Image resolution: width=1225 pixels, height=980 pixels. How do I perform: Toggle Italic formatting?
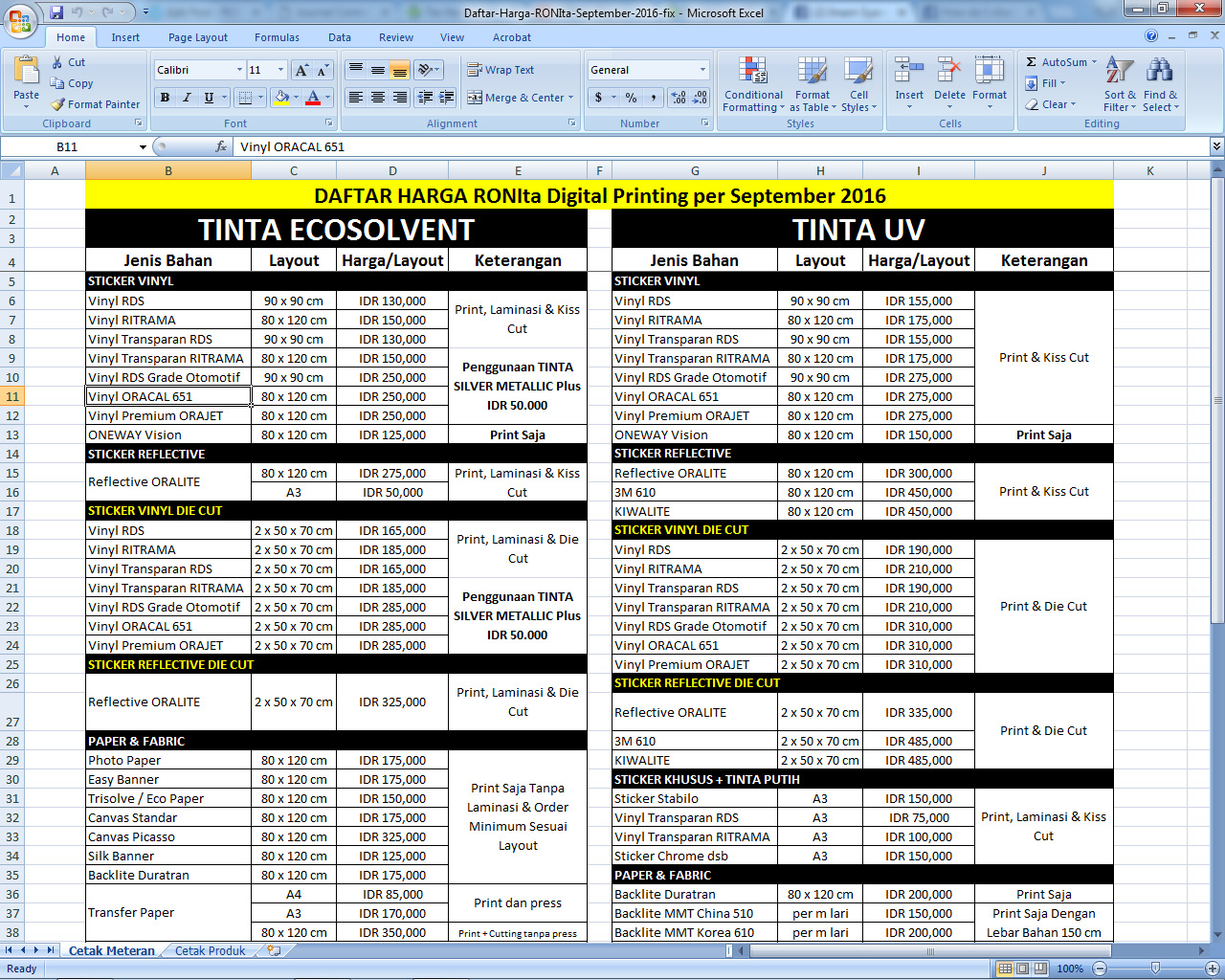[187, 98]
